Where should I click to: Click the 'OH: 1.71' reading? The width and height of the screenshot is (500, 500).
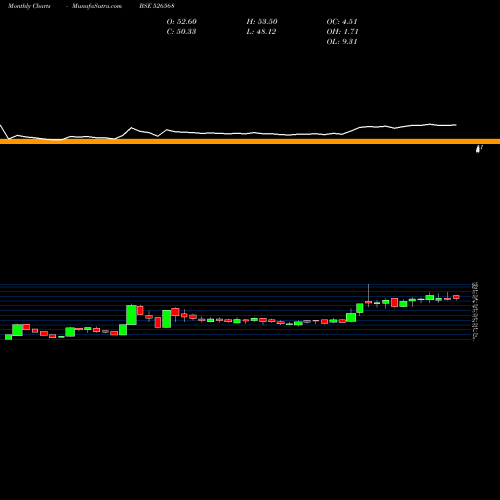click(342, 32)
